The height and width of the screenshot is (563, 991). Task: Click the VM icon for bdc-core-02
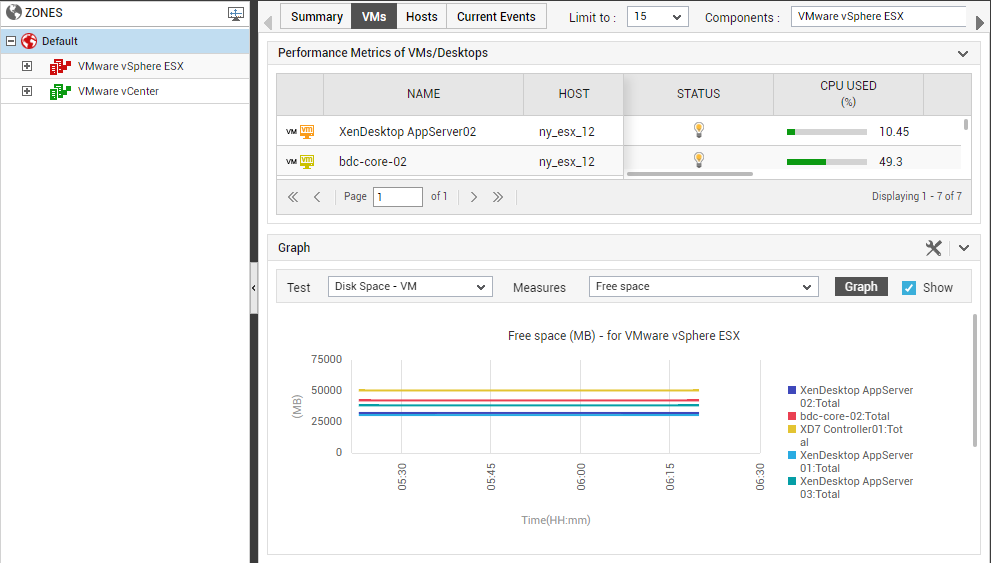[x=307, y=162]
